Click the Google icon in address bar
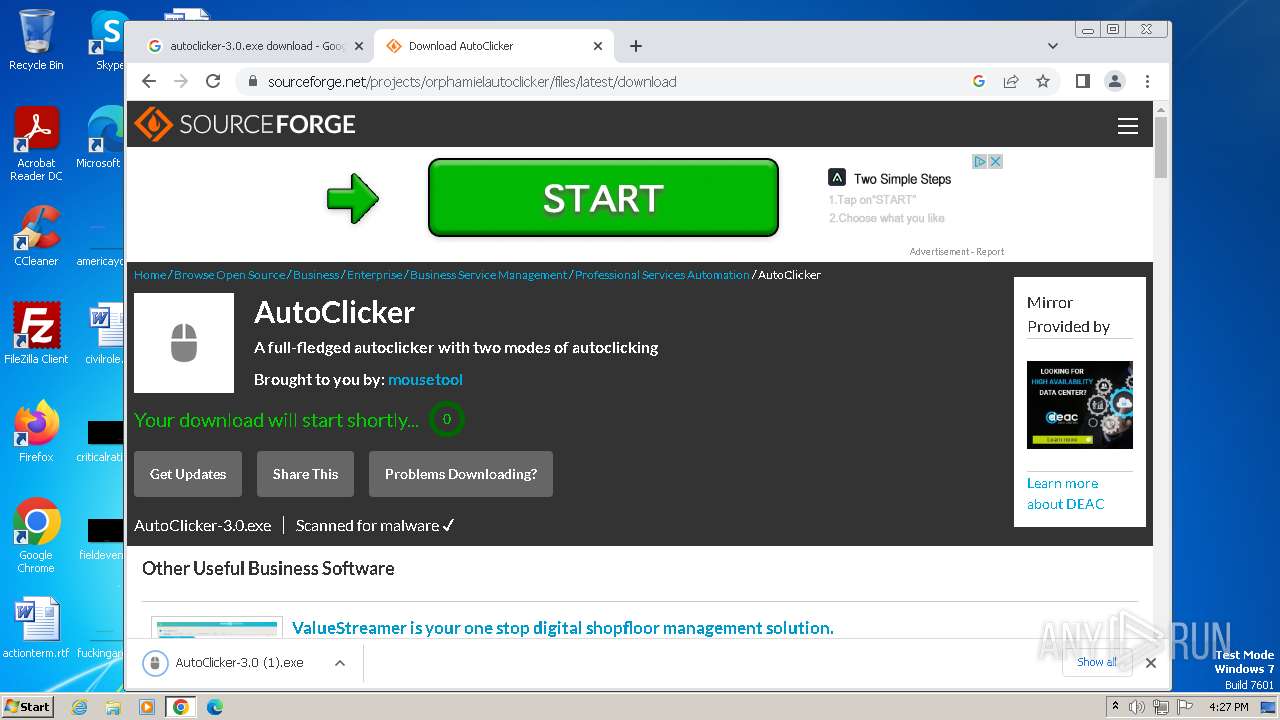 pos(979,82)
